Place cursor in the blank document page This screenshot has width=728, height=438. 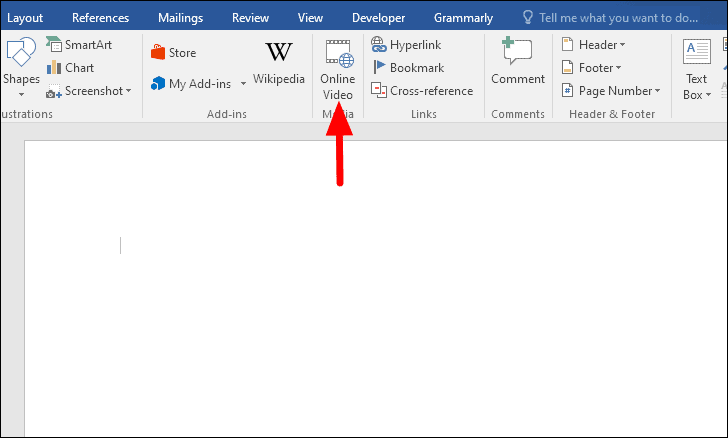(376, 288)
